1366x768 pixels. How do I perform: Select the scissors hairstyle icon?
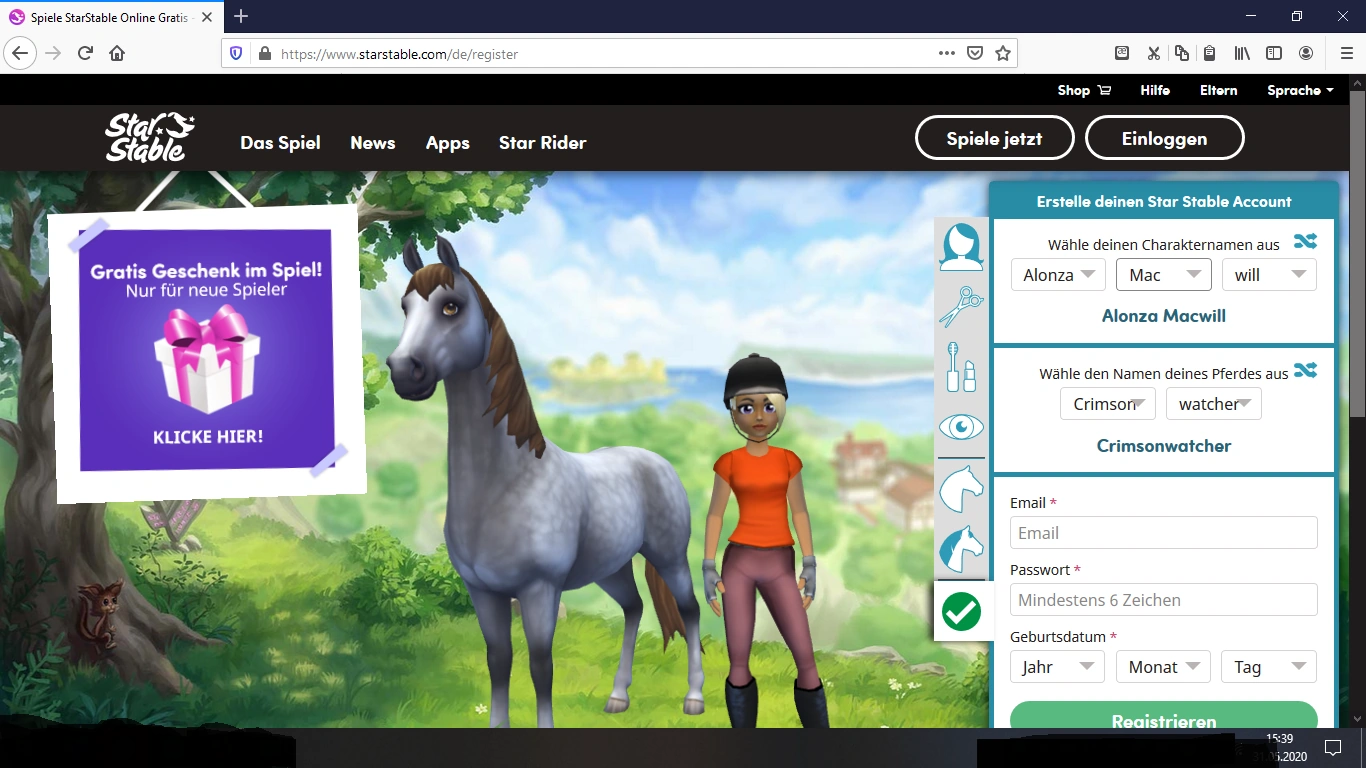point(961,306)
